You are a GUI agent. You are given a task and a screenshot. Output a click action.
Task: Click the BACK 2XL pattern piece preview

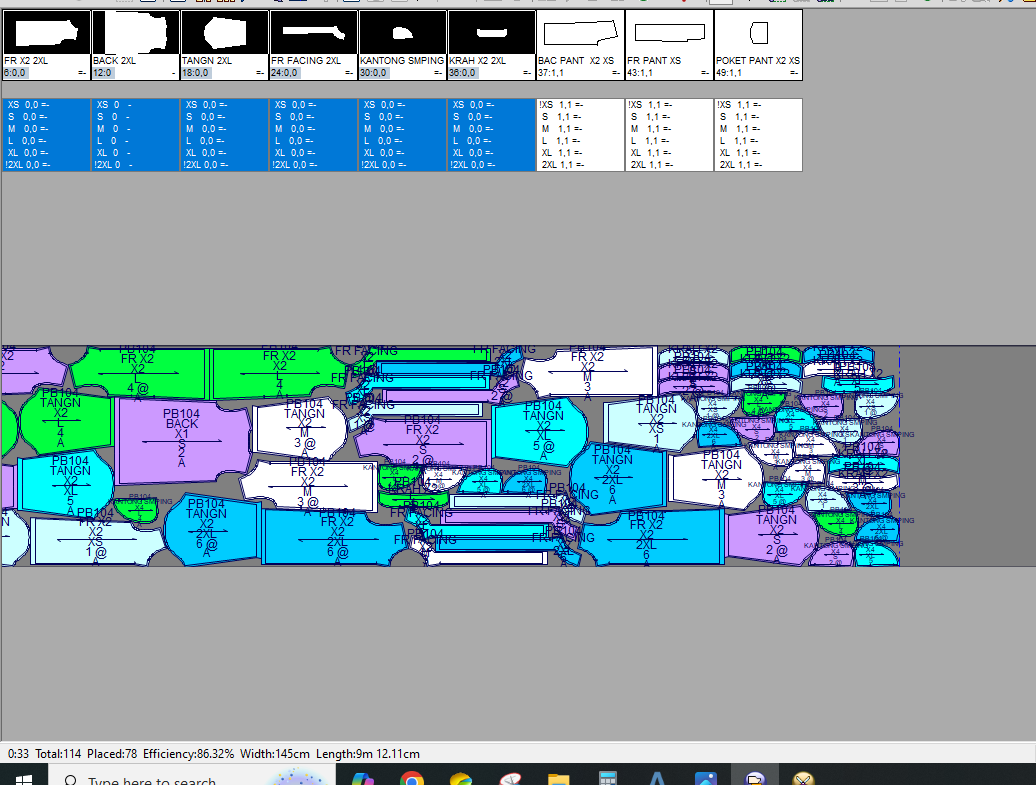point(135,32)
